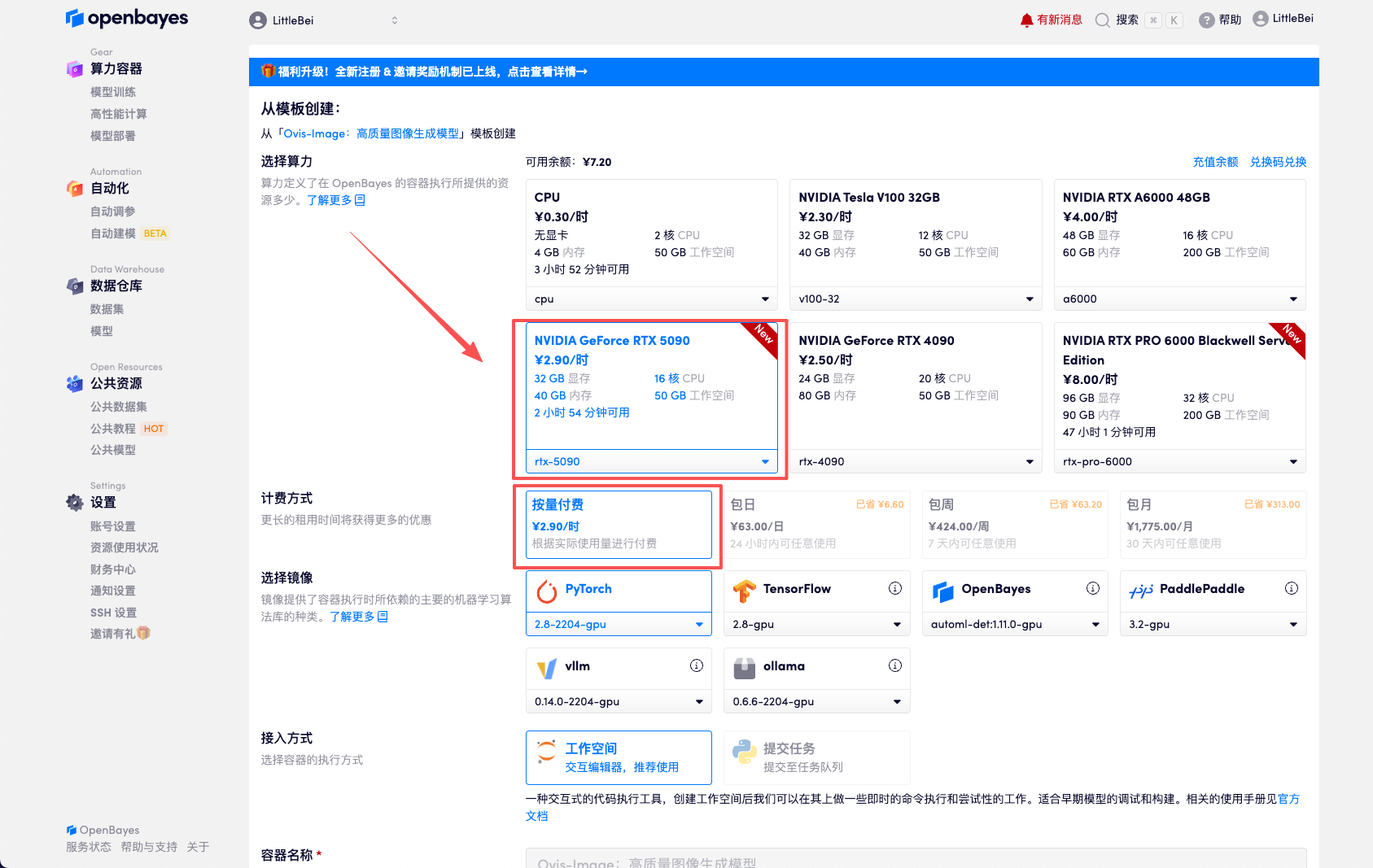Click 充值余额 link
1373x868 pixels.
coord(1215,162)
